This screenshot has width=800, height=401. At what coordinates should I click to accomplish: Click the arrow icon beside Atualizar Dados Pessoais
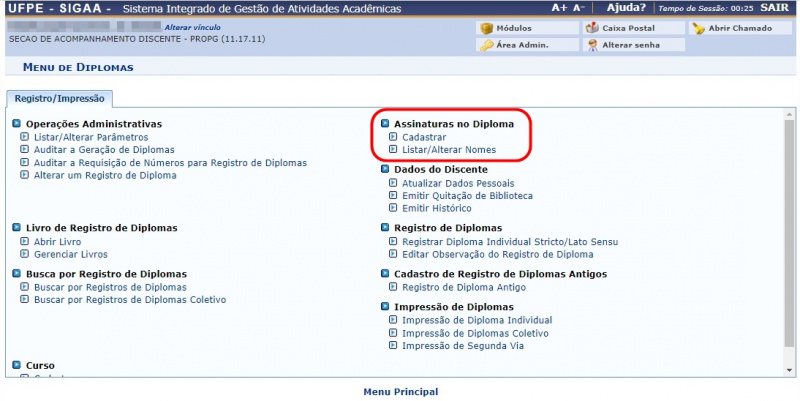(x=392, y=183)
